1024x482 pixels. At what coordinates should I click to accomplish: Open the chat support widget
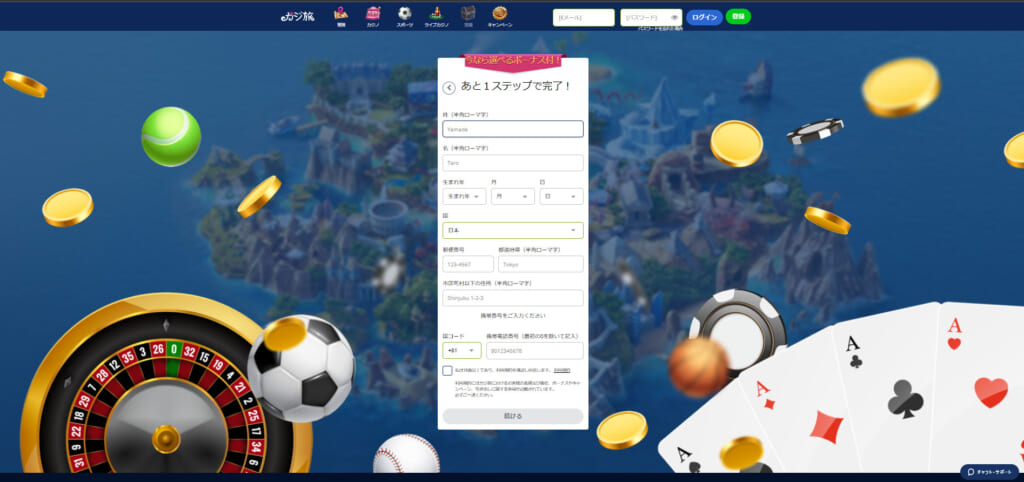click(989, 472)
